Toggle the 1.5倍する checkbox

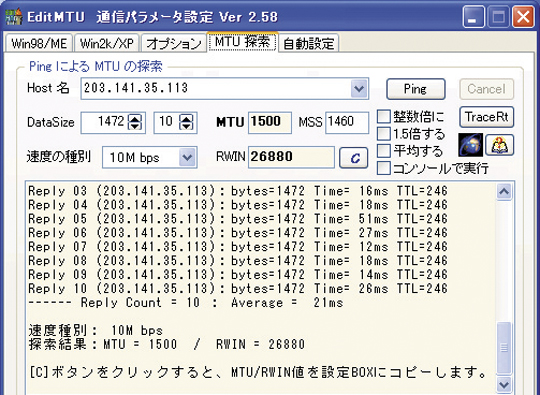tap(384, 134)
